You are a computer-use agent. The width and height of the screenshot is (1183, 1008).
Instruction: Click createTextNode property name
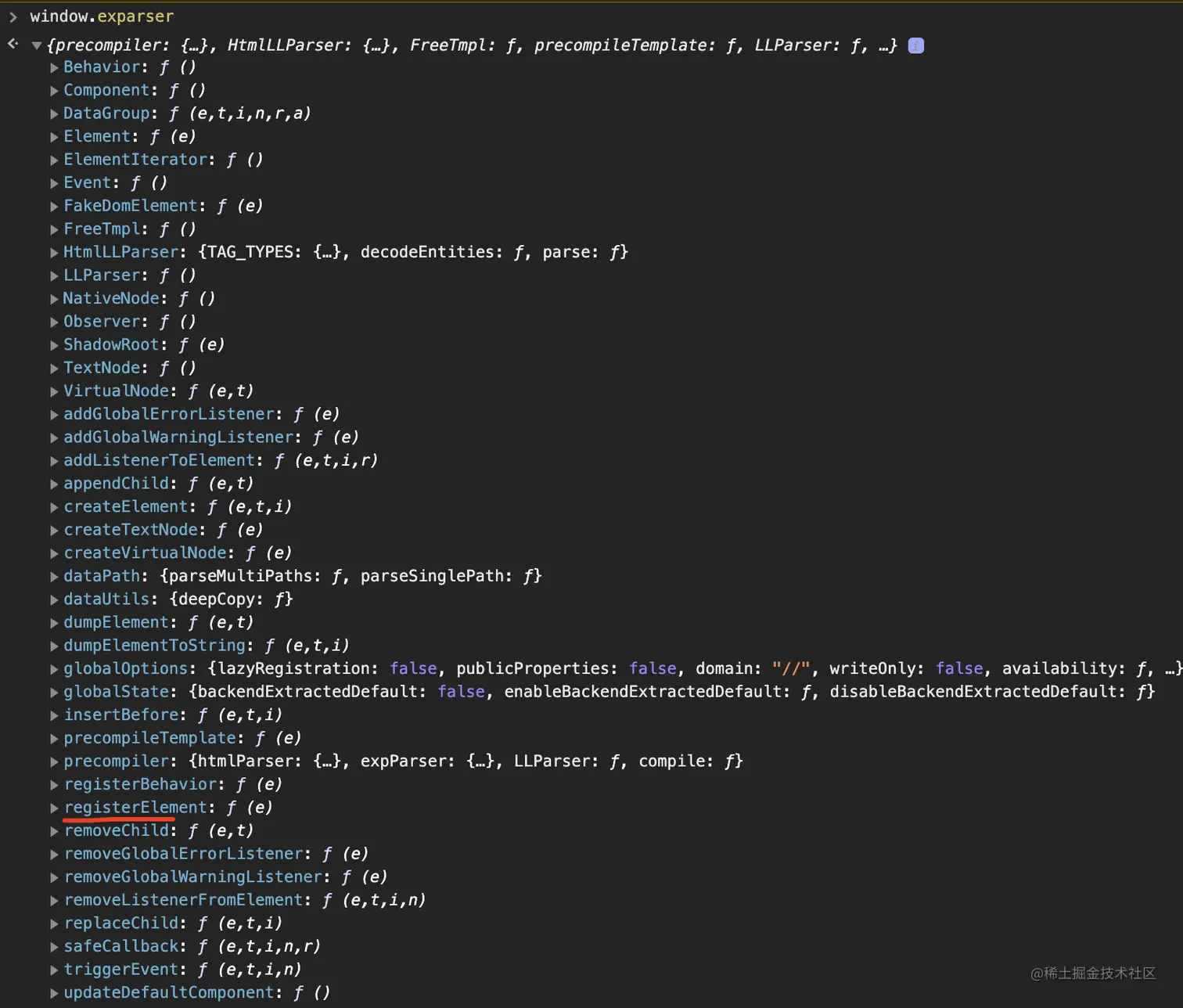(130, 530)
